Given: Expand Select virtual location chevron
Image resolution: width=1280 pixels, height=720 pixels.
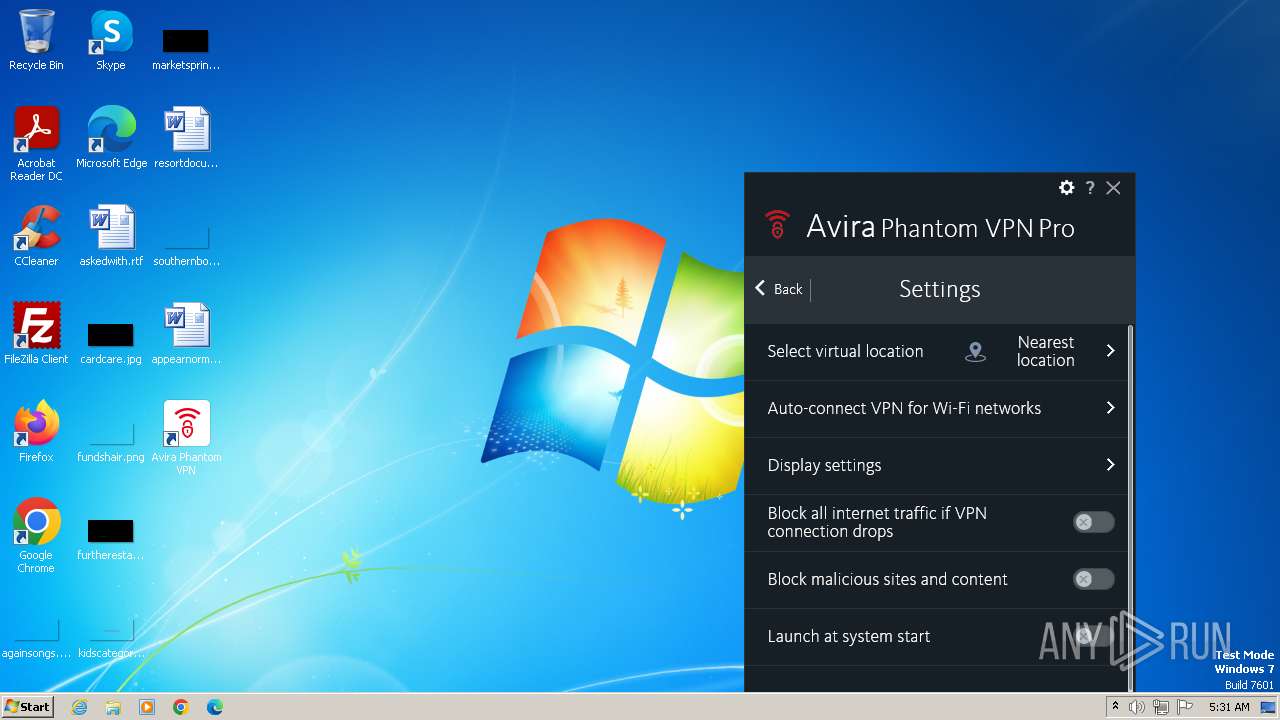Looking at the screenshot, I should (x=1110, y=351).
